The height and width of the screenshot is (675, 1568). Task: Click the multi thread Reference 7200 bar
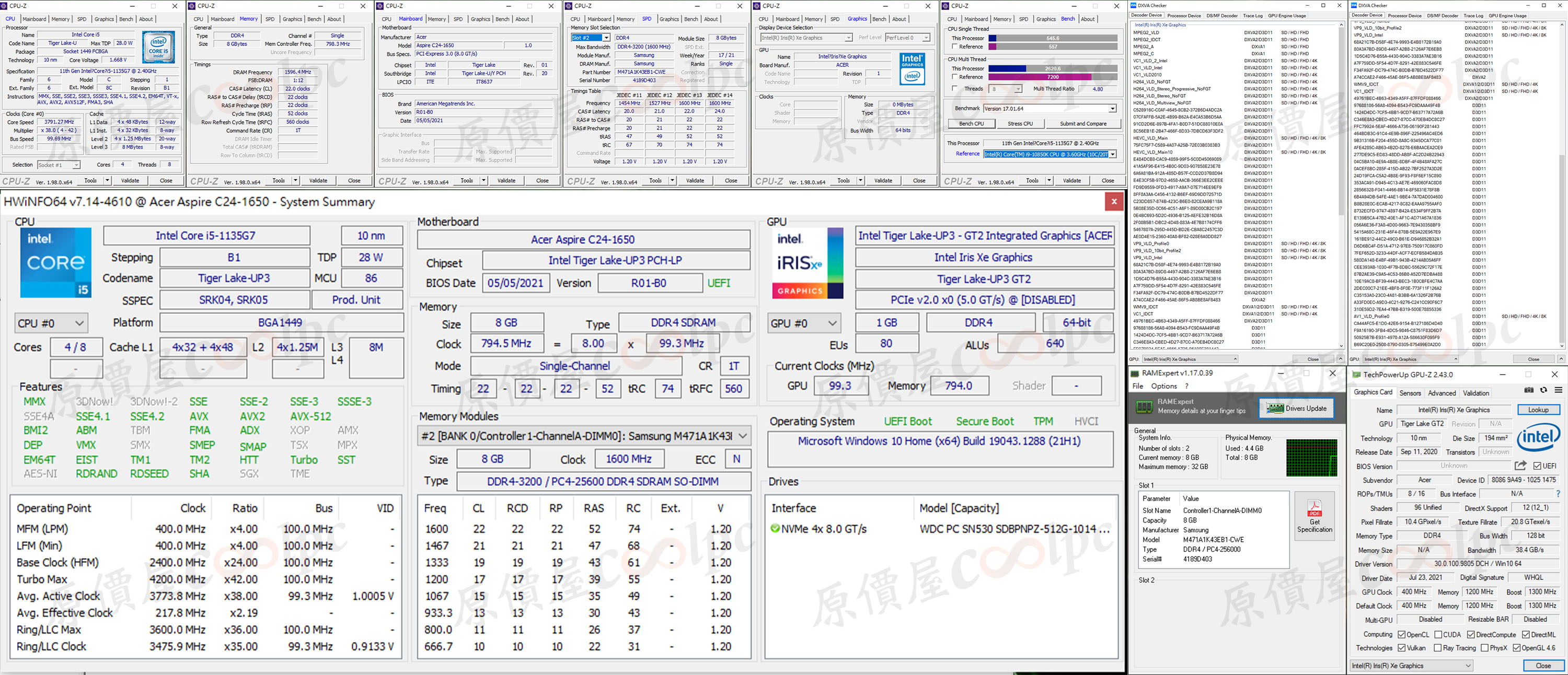coord(1053,77)
